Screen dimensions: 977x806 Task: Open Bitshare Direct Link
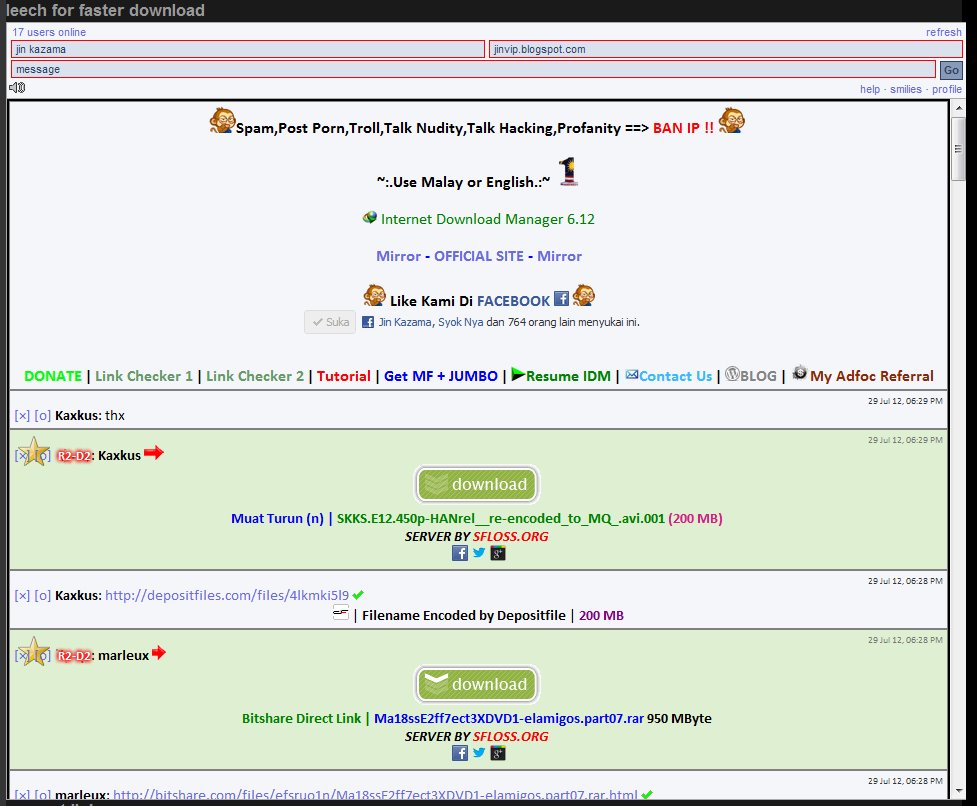[x=302, y=718]
